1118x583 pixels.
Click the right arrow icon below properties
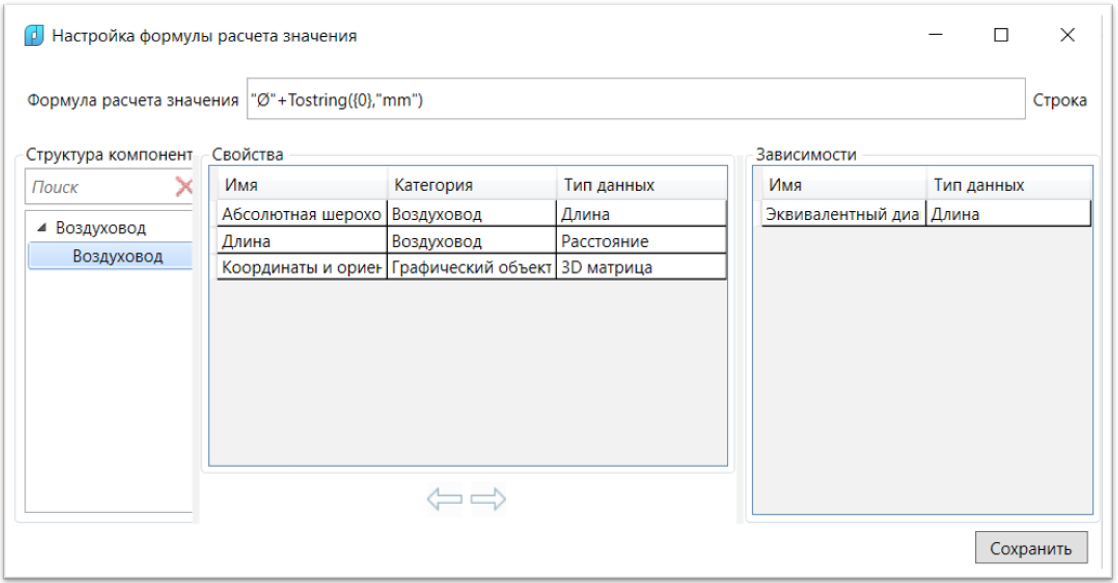(x=488, y=499)
